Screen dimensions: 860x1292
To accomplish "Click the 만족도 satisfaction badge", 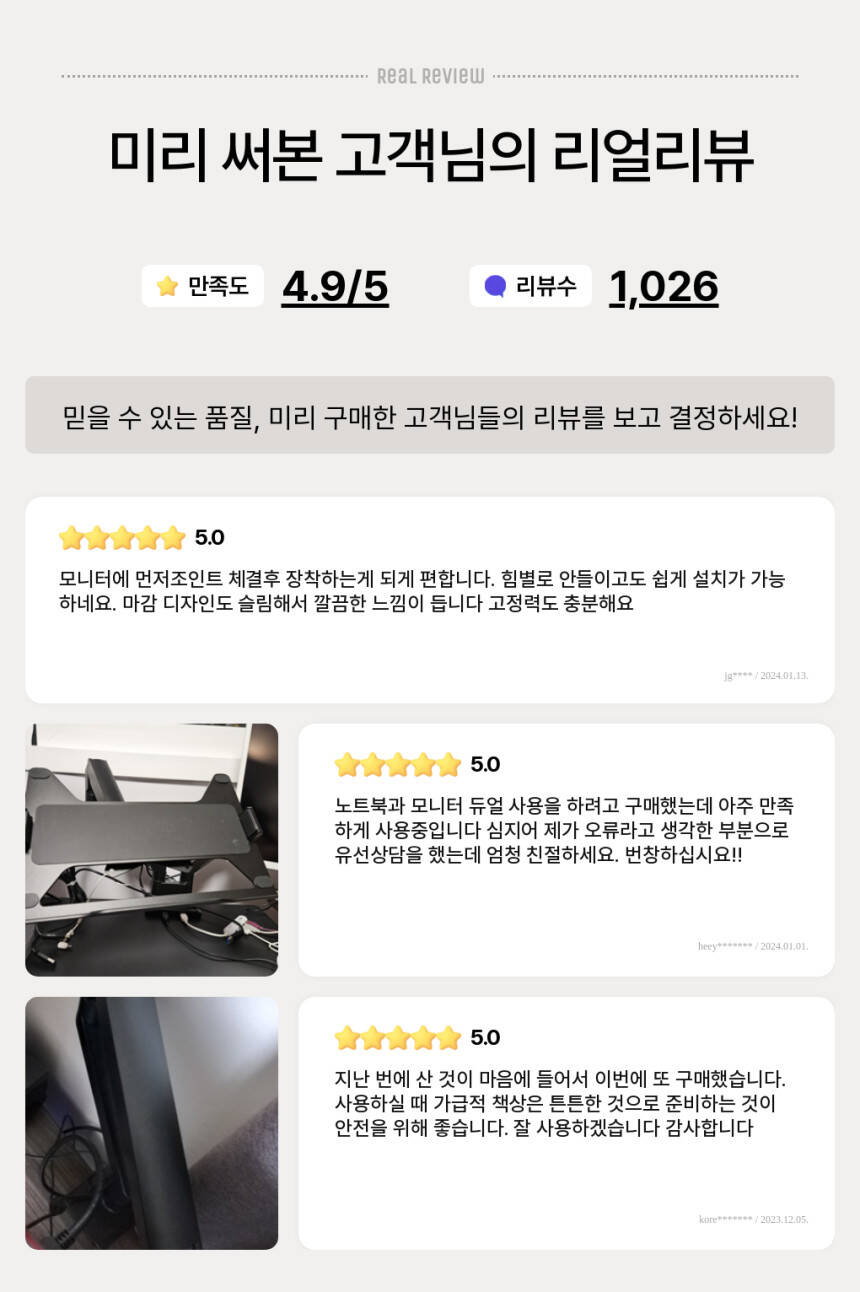I will tap(203, 286).
